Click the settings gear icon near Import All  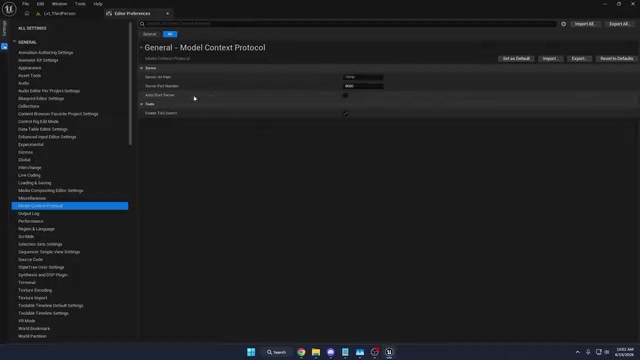(x=564, y=24)
